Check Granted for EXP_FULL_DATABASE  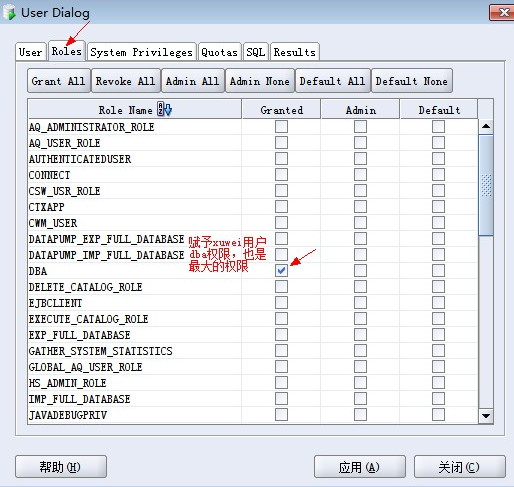click(x=281, y=334)
